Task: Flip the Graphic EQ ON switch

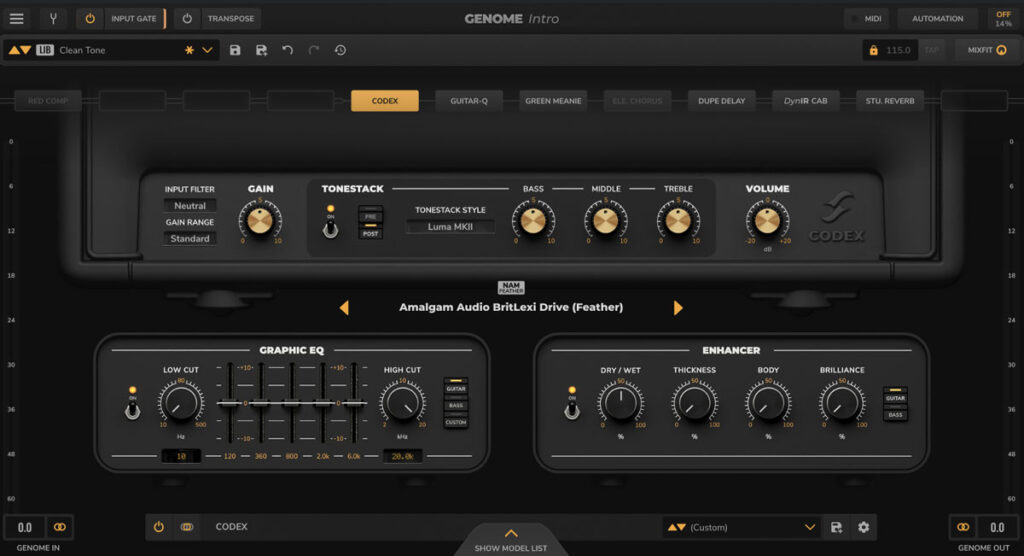Action: point(133,410)
